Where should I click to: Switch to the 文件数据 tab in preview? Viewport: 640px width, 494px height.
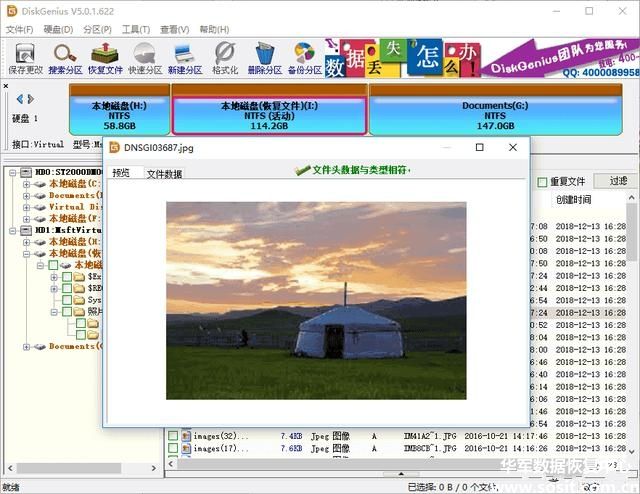[165, 174]
